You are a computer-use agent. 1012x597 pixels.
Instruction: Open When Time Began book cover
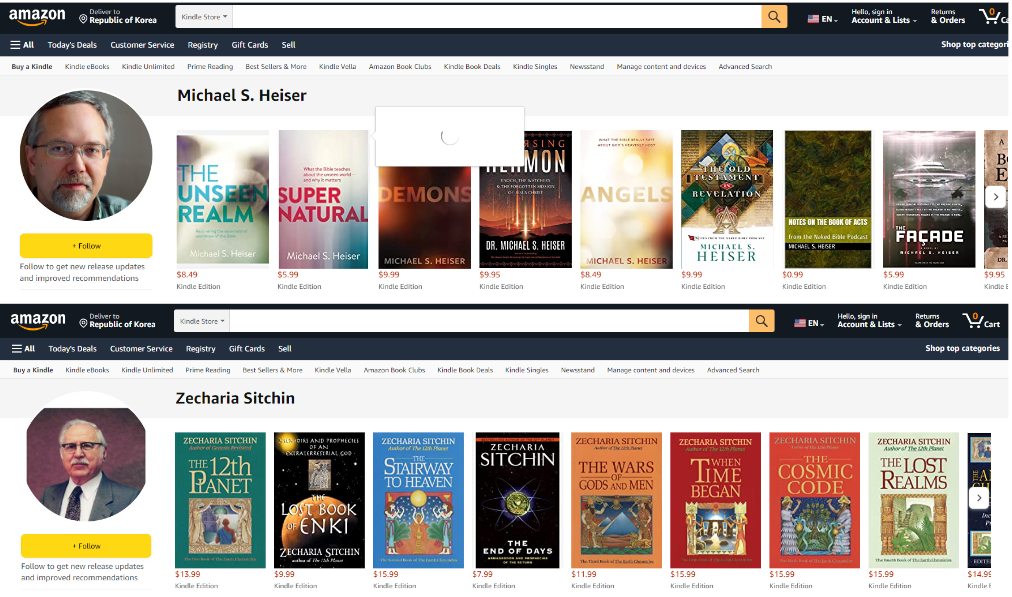(715, 500)
